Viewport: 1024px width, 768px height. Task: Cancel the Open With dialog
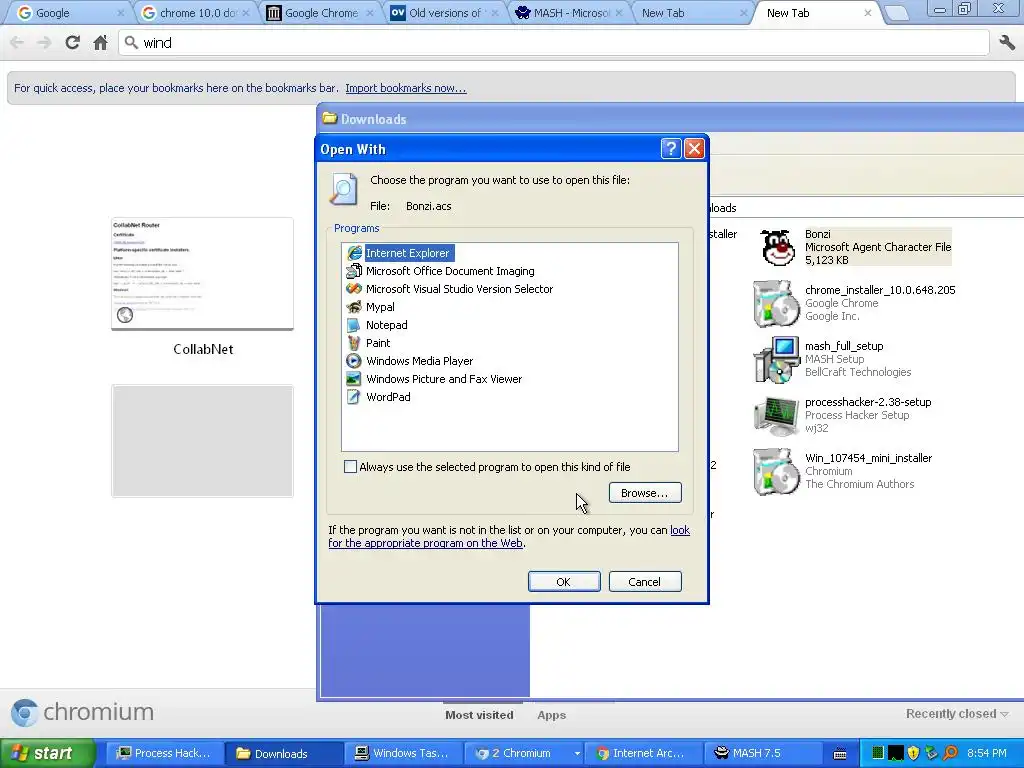point(645,581)
